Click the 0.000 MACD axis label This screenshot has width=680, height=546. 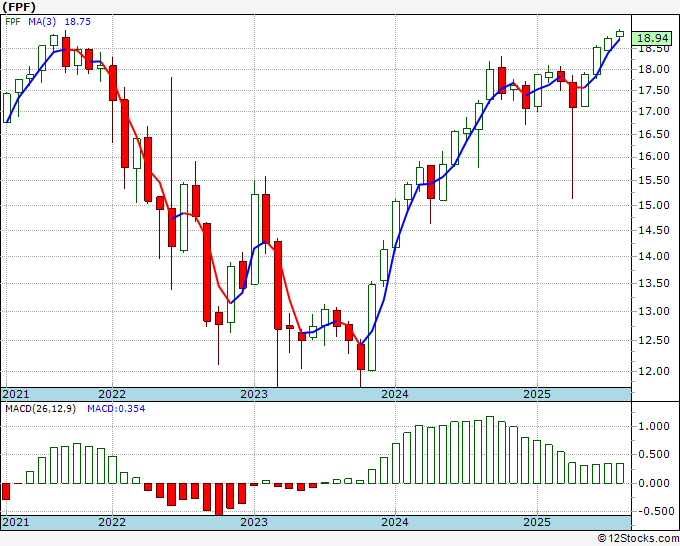[x=654, y=483]
